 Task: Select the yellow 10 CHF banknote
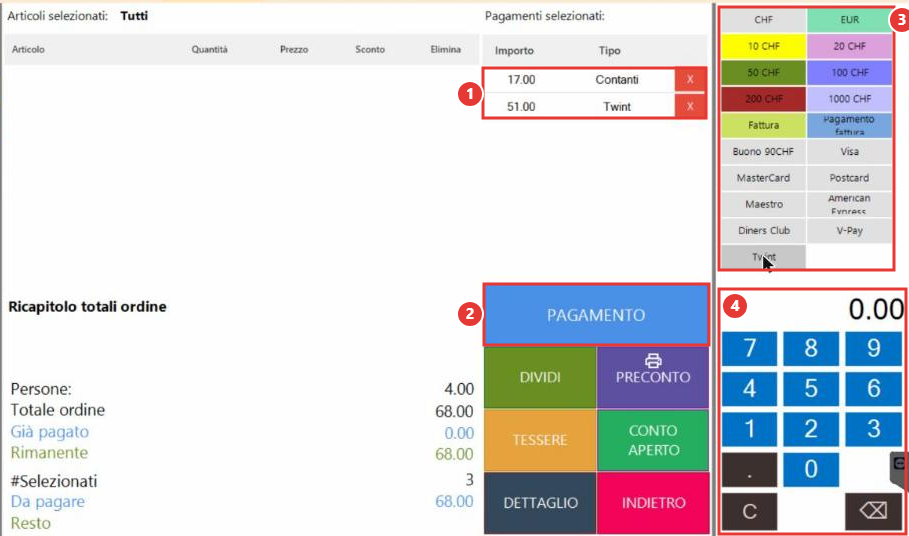click(x=763, y=46)
